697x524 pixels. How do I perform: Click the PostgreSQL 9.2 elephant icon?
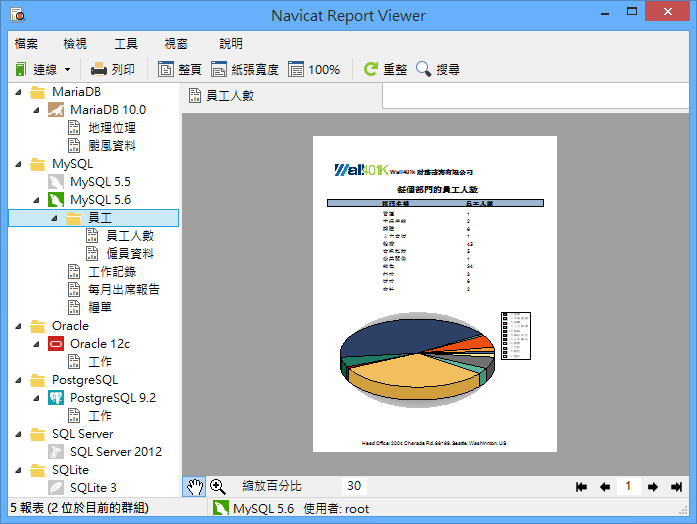pyautogui.click(x=56, y=398)
